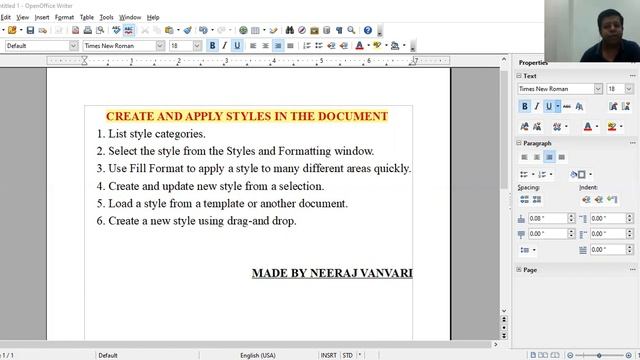Screen dimensions: 640x360
Task: Click the STD selection mode field
Action: point(348,356)
